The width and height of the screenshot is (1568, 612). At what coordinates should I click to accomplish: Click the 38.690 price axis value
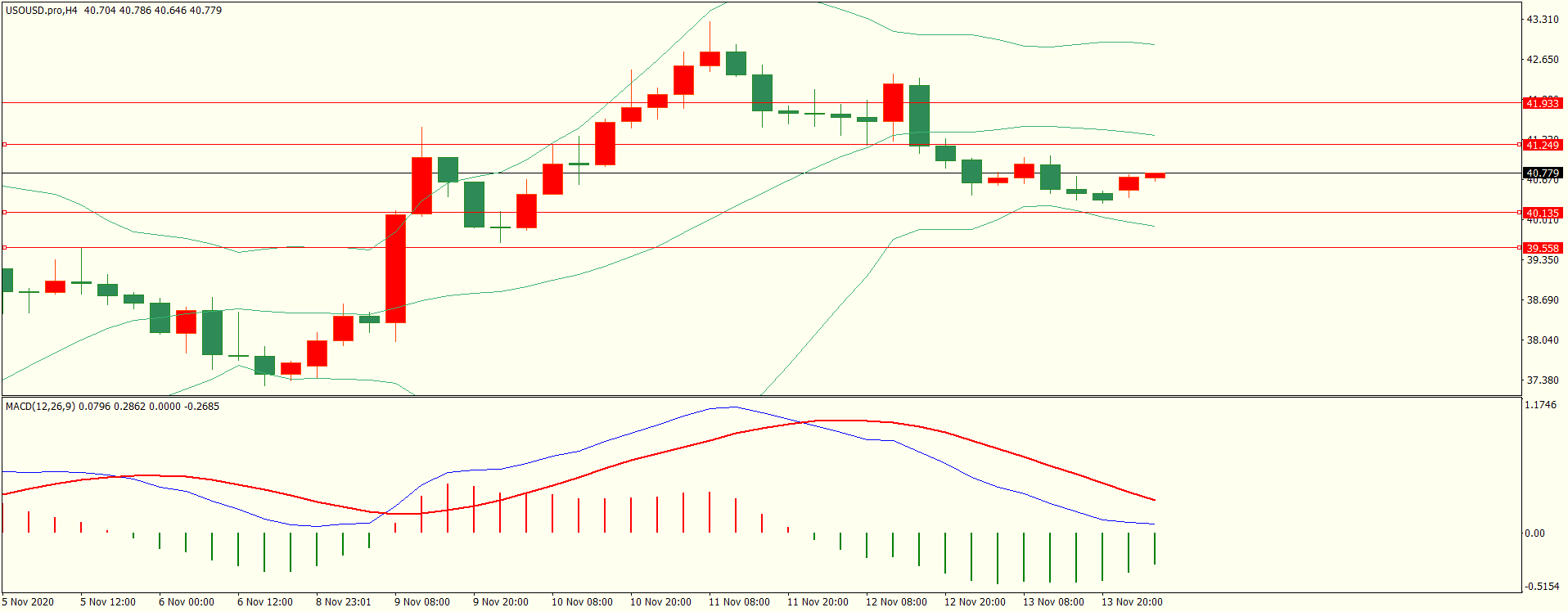1543,300
